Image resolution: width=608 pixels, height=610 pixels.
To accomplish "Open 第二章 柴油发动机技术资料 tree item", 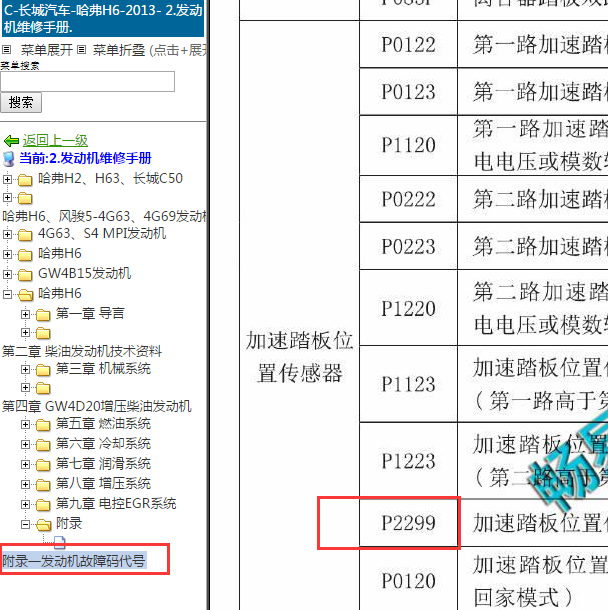I will tap(82, 351).
